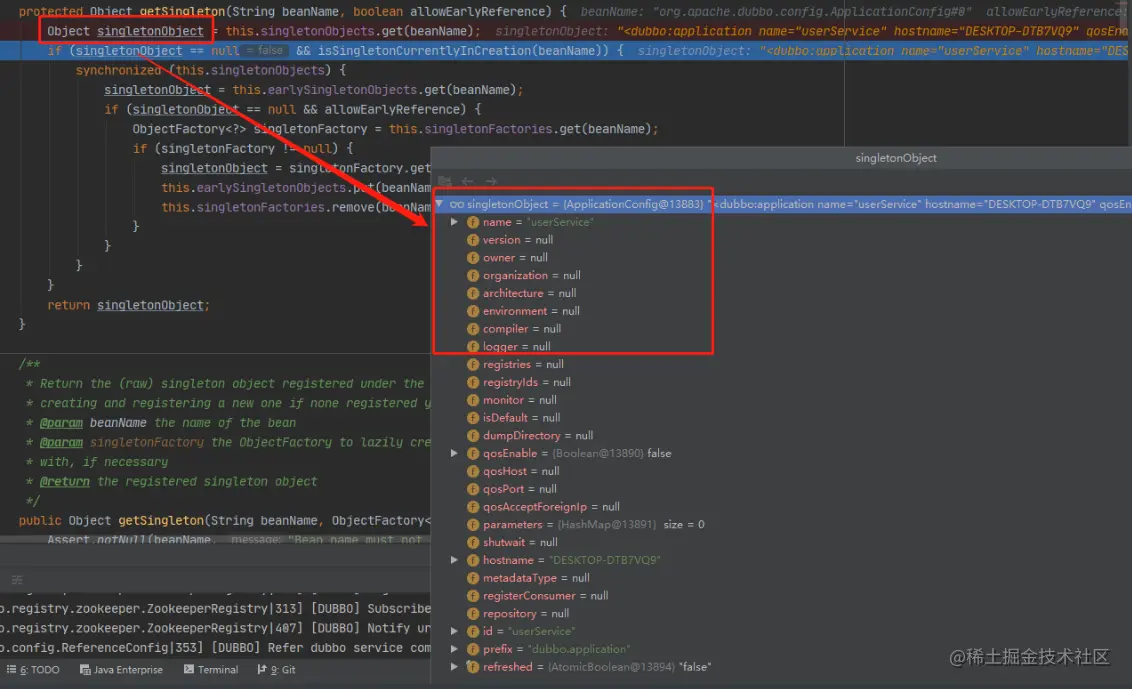Click the singletonObject inspector popup title
The image size is (1132, 689).
pos(896,158)
